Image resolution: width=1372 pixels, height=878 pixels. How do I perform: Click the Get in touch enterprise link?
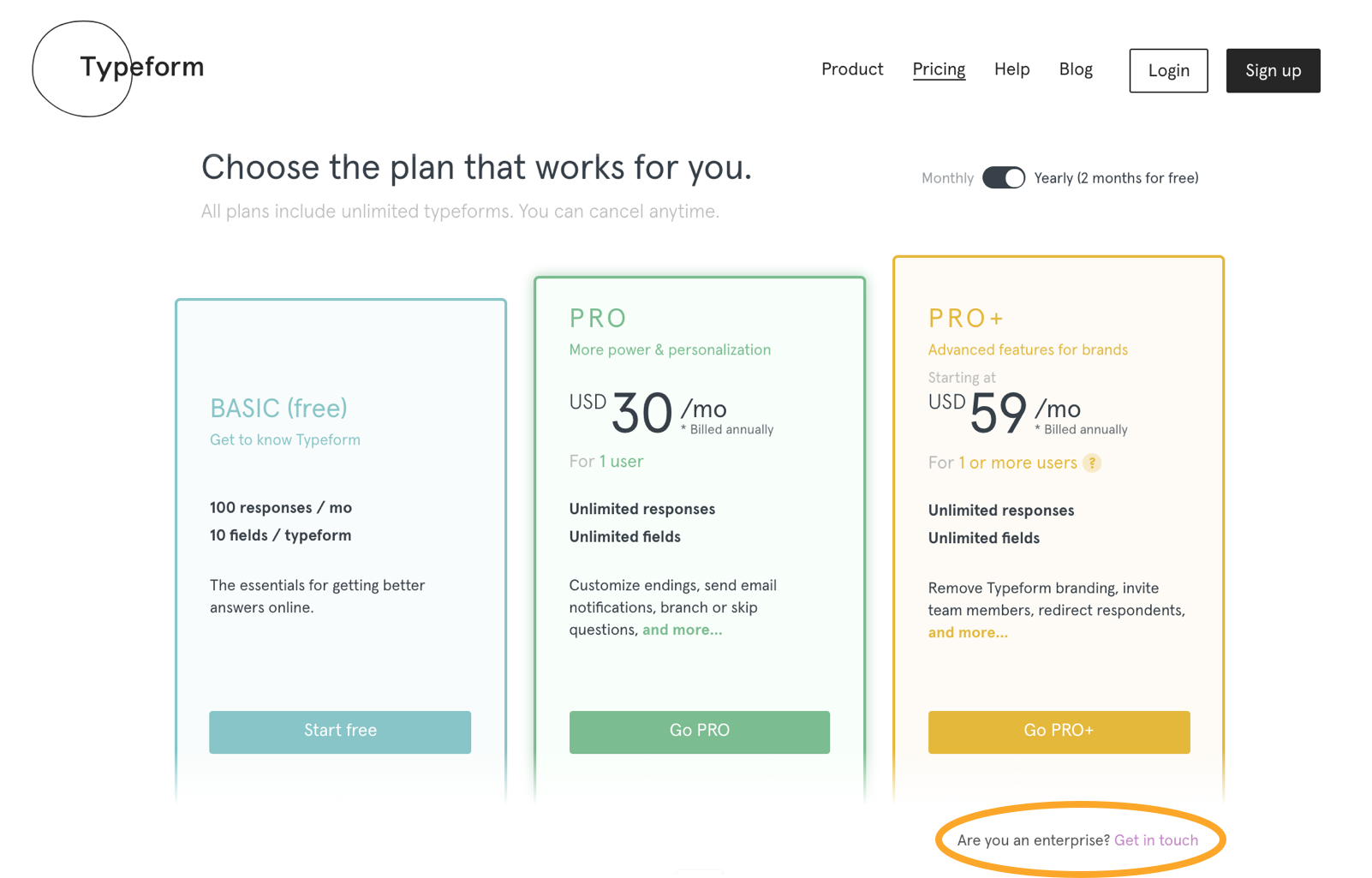point(1156,840)
